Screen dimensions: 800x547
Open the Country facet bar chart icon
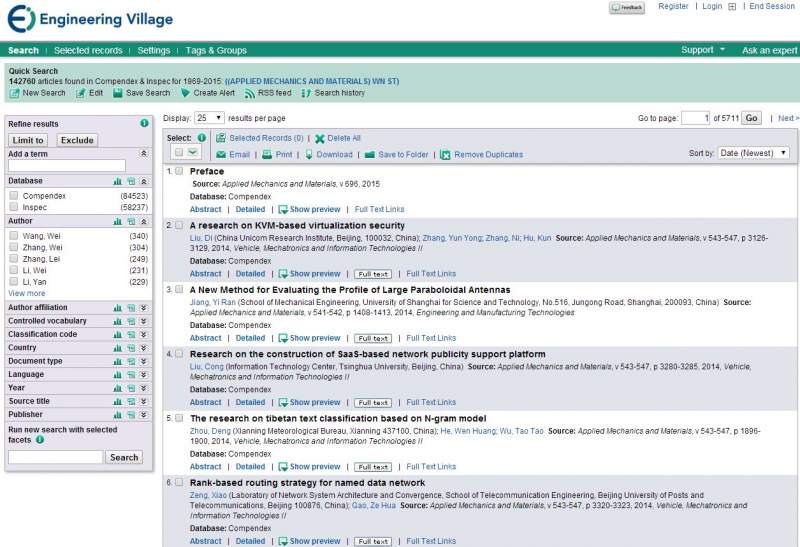point(117,348)
